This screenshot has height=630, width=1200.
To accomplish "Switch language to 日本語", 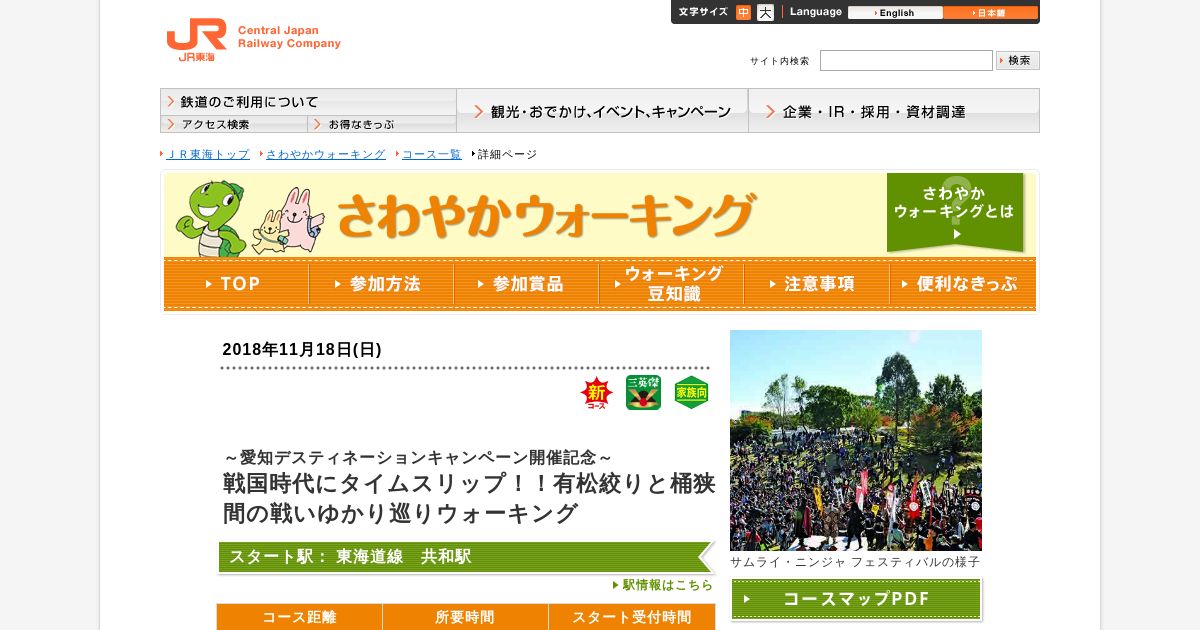I will click(990, 13).
